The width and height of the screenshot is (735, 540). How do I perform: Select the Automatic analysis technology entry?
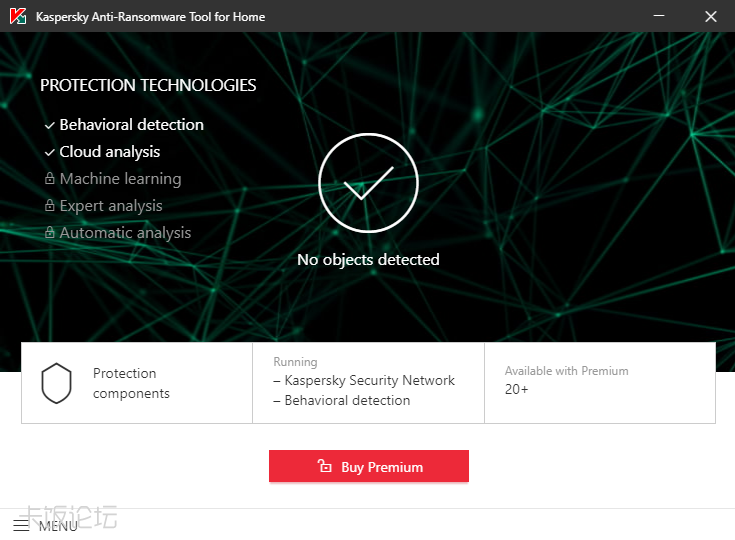[x=125, y=233]
